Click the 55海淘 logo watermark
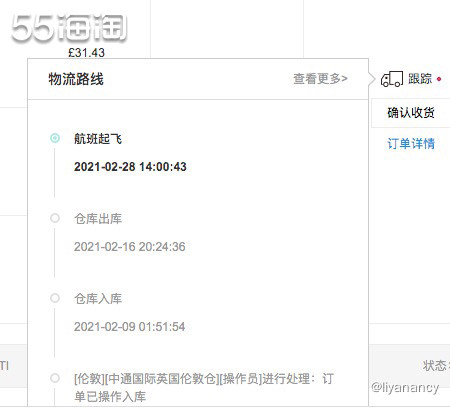 pos(69,28)
